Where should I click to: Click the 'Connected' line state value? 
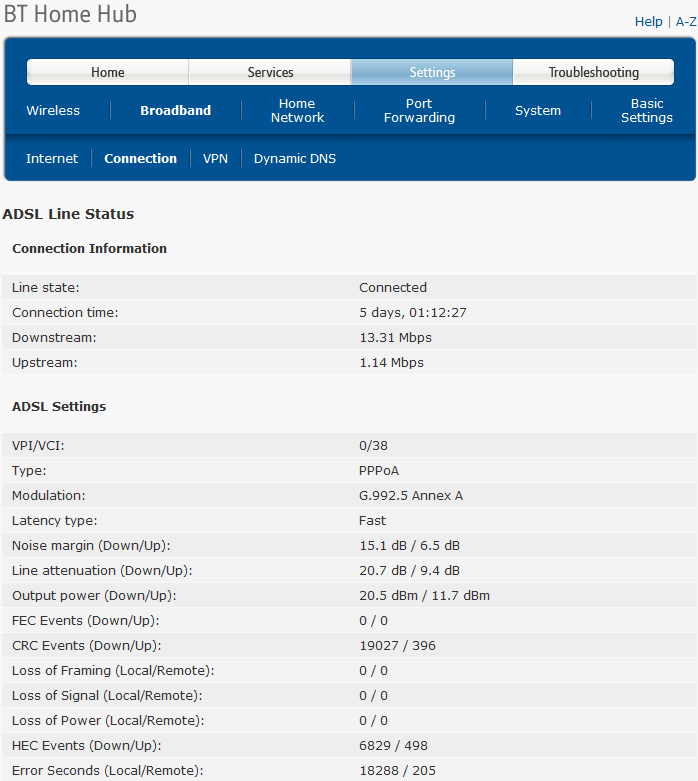click(393, 287)
